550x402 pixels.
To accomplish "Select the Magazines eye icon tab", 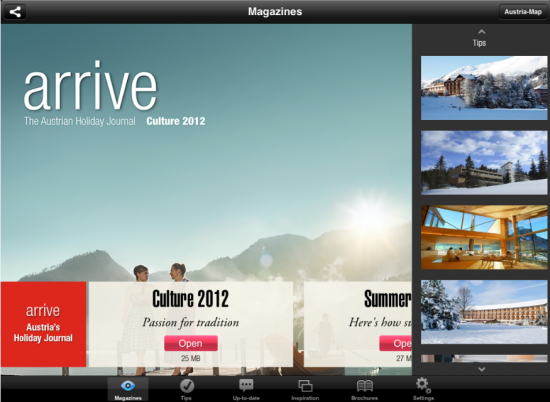I will (128, 389).
